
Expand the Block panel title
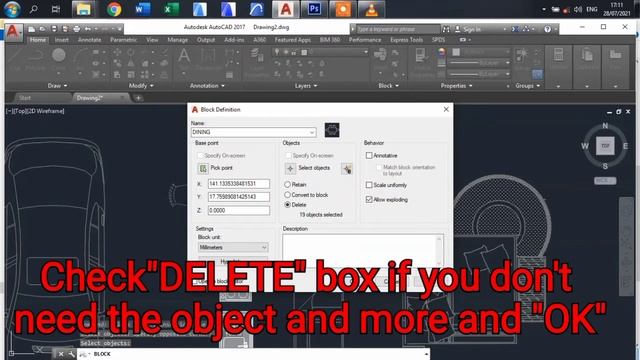click(x=389, y=86)
